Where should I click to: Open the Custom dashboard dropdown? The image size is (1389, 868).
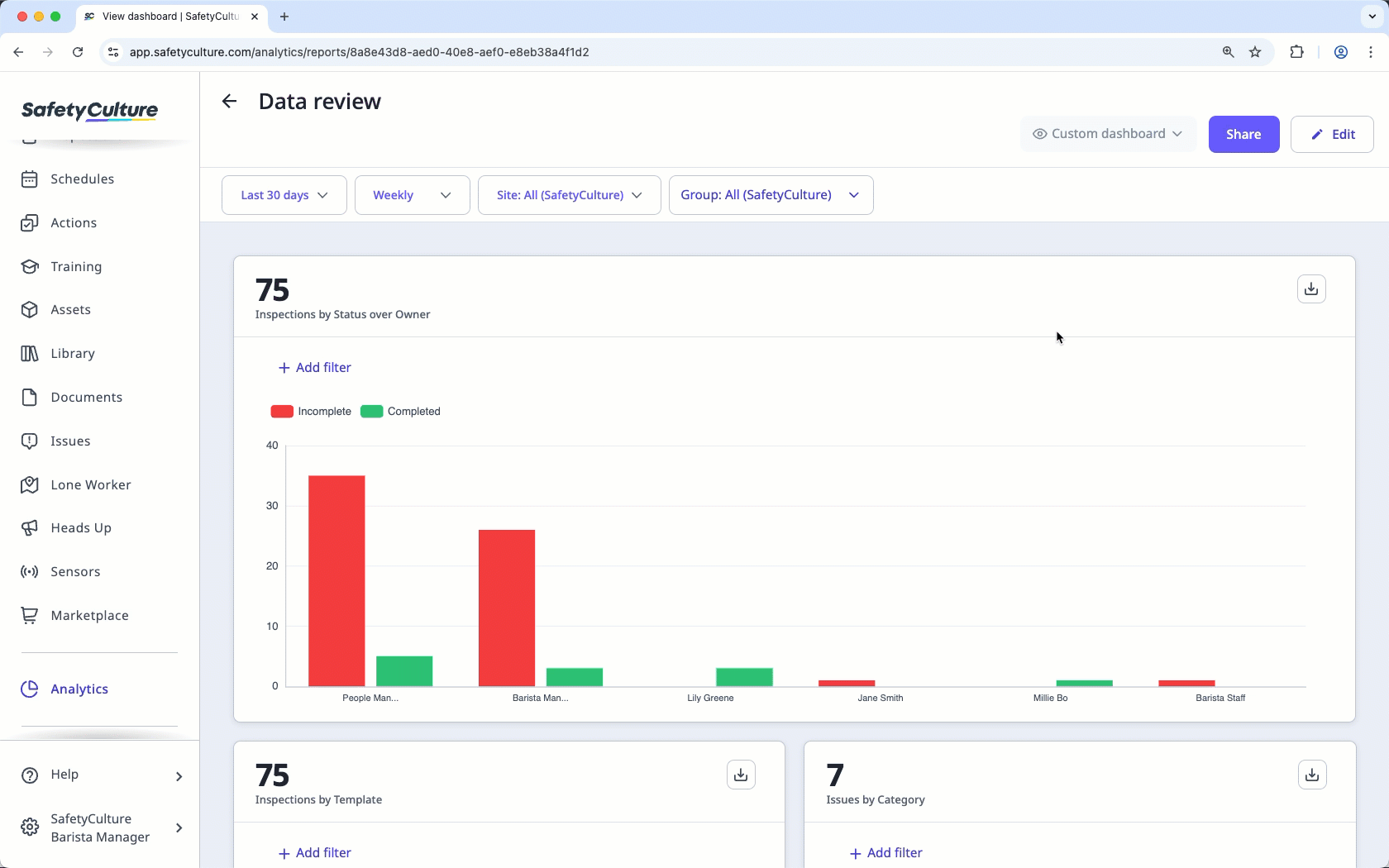click(x=1108, y=134)
